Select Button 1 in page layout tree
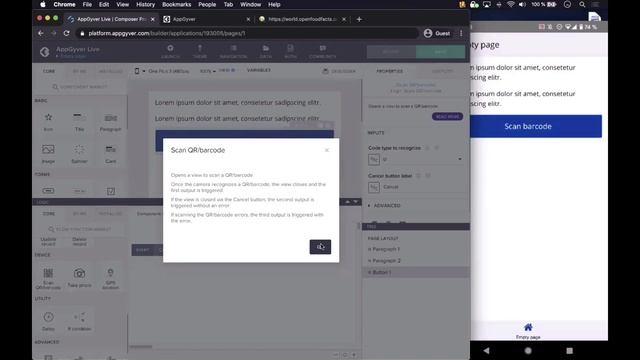640x360 pixels. (x=416, y=272)
